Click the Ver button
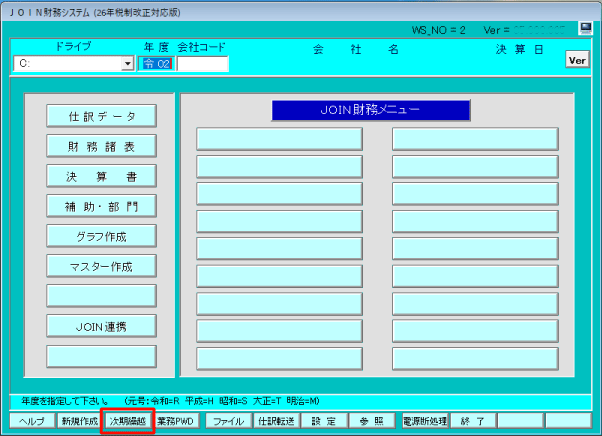 [577, 60]
